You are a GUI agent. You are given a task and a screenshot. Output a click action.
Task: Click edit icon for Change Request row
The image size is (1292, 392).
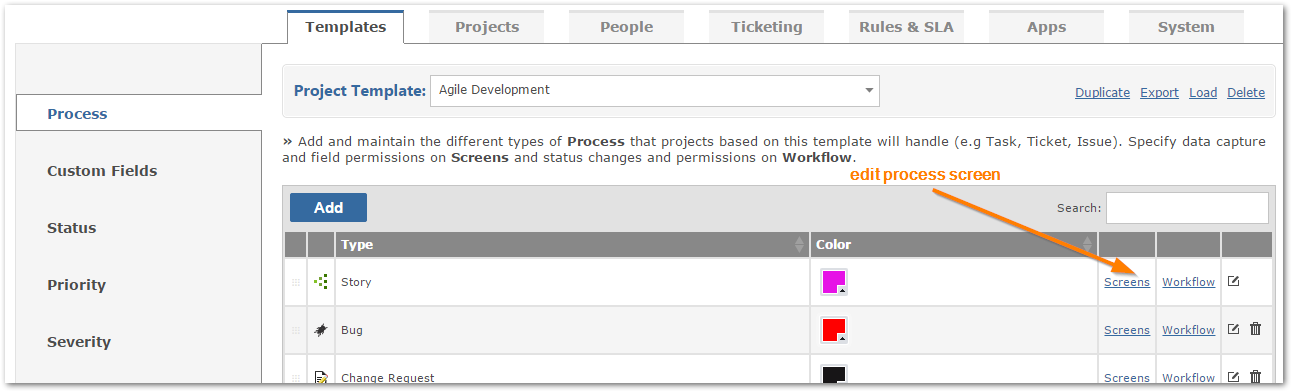1233,377
